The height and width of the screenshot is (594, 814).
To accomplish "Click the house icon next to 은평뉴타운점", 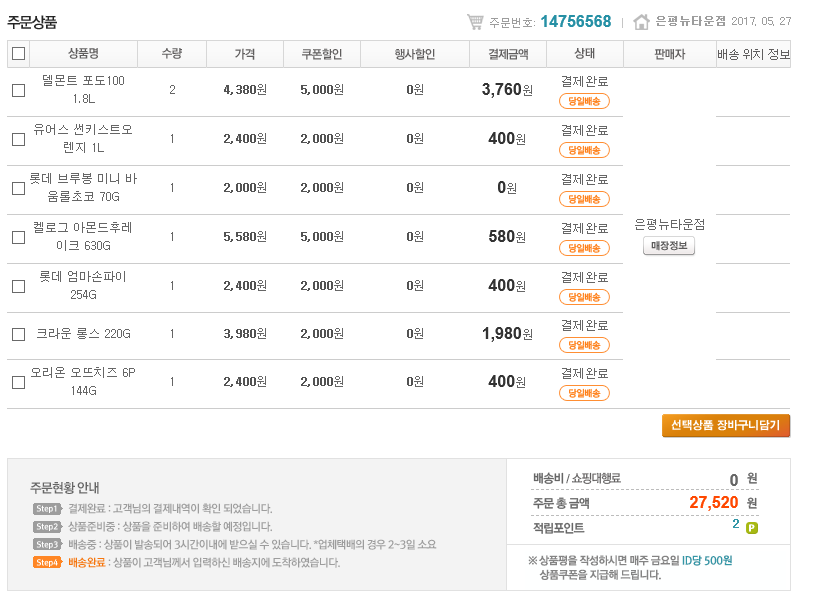I will point(641,21).
